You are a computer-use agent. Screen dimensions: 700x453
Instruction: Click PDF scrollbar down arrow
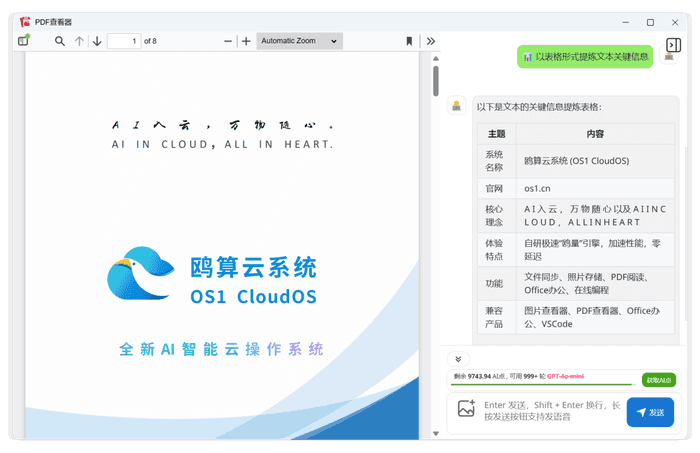tap(436, 433)
